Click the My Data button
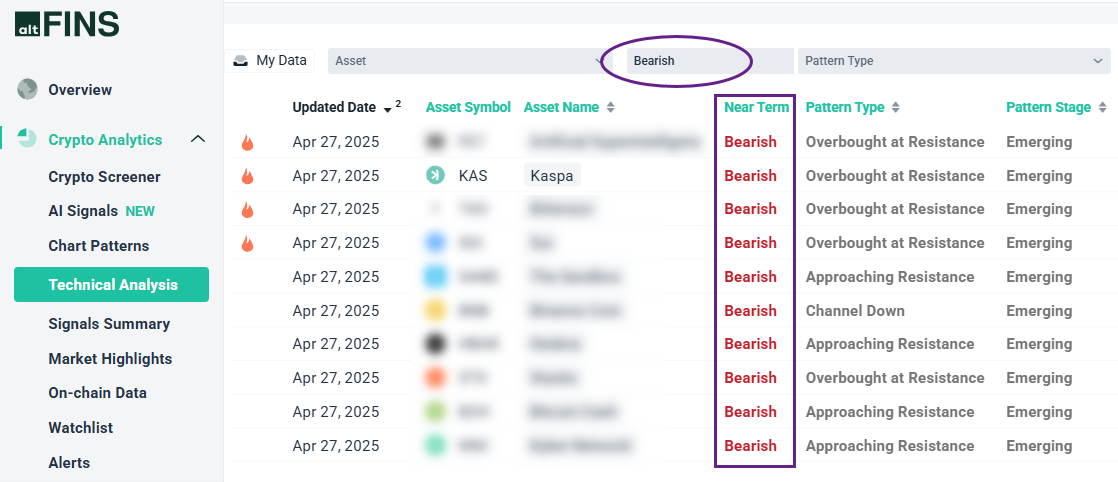Image resolution: width=1118 pixels, height=482 pixels. [269, 61]
